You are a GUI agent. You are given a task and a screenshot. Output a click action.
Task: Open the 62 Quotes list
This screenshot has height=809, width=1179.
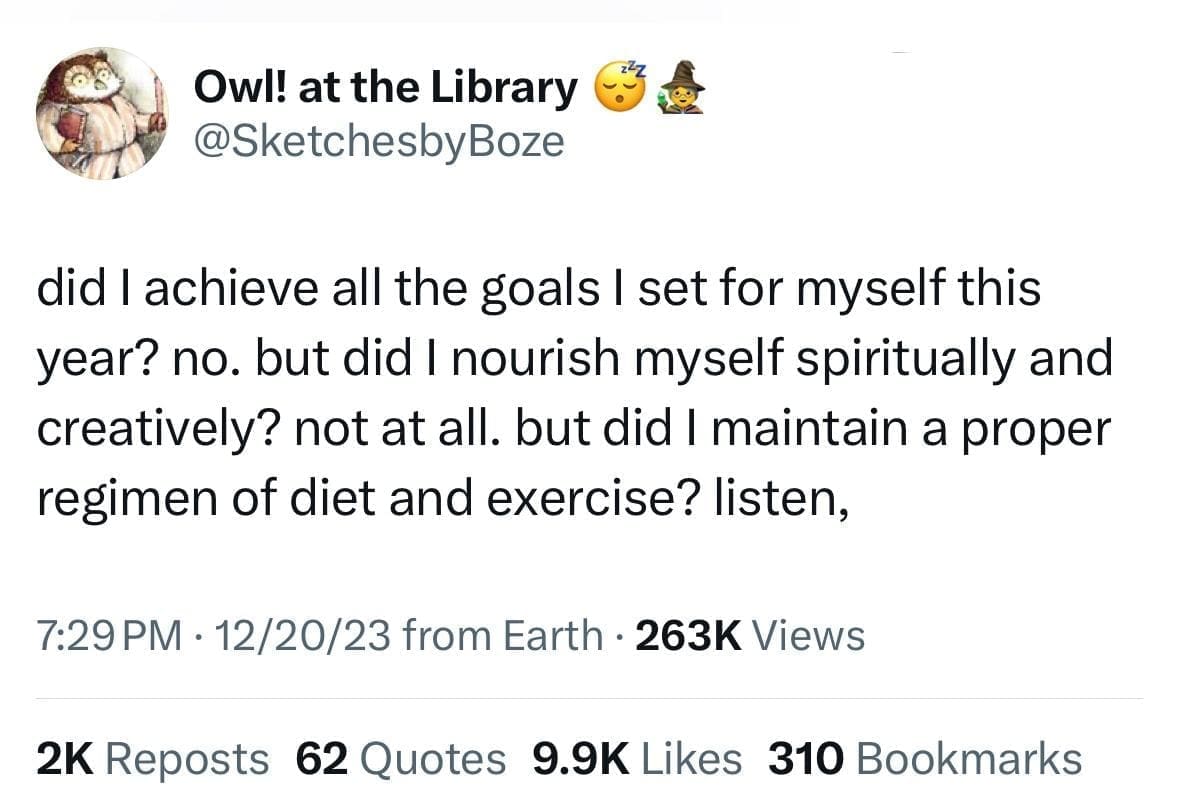click(x=402, y=759)
